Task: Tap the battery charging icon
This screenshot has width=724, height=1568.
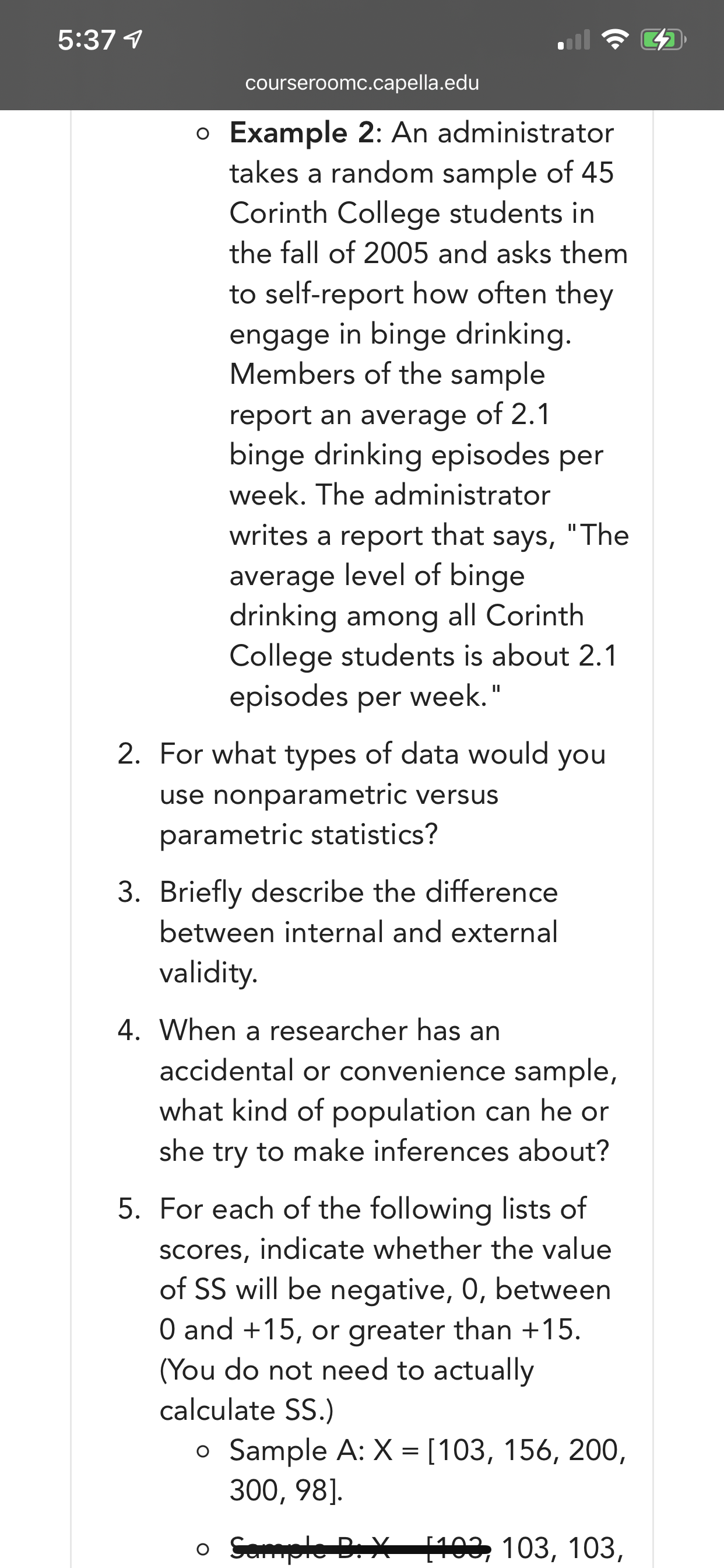Action: 664,41
